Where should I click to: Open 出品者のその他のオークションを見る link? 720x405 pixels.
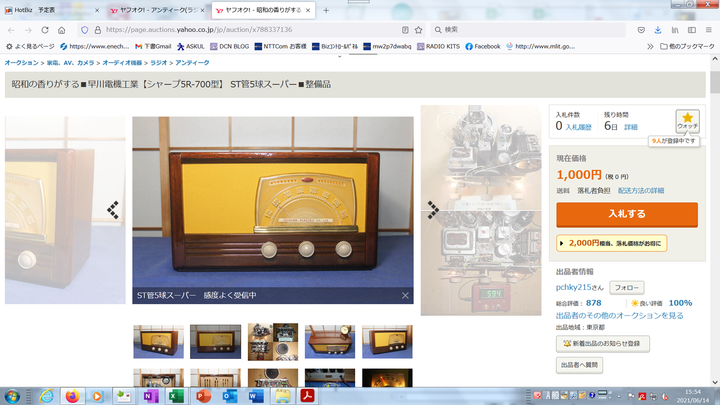[619, 315]
